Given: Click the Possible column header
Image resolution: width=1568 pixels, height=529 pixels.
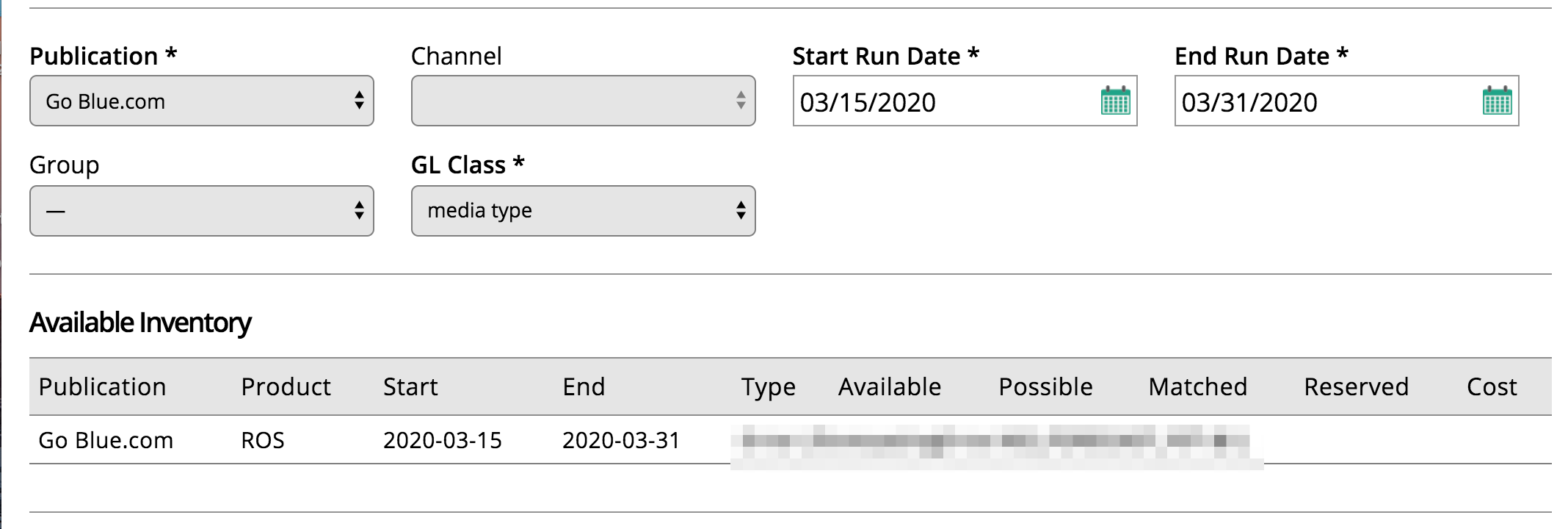Looking at the screenshot, I should tap(1045, 386).
